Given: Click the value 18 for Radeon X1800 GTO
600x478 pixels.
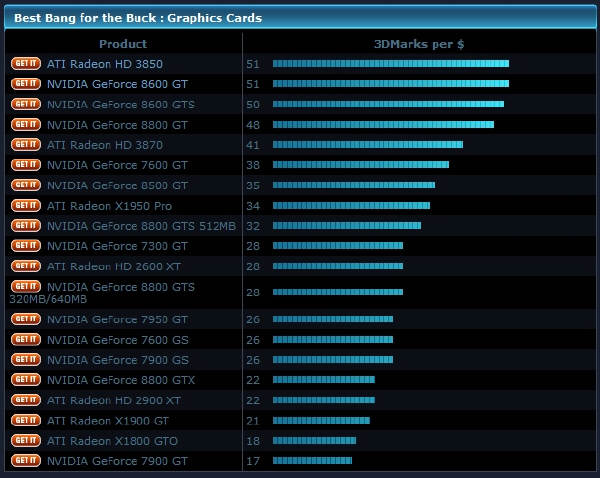Looking at the screenshot, I should coord(253,441).
